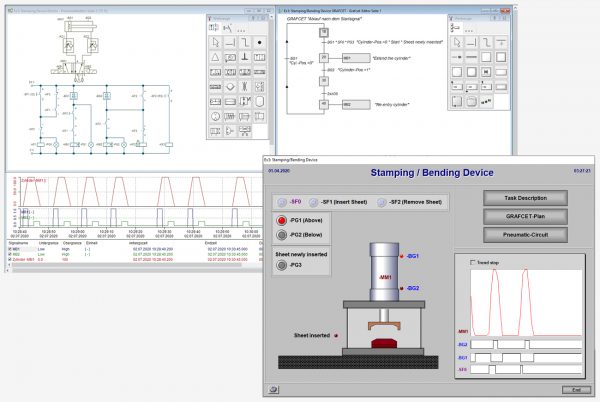This screenshot has width=600, height=402.
Task: Click the End button
Action: (x=576, y=390)
